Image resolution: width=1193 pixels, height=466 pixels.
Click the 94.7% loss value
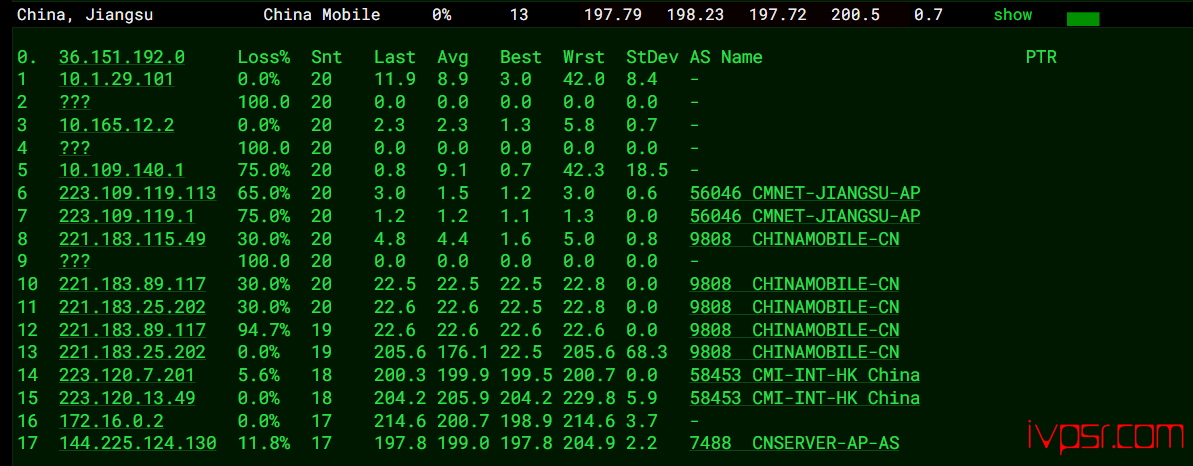click(x=263, y=330)
